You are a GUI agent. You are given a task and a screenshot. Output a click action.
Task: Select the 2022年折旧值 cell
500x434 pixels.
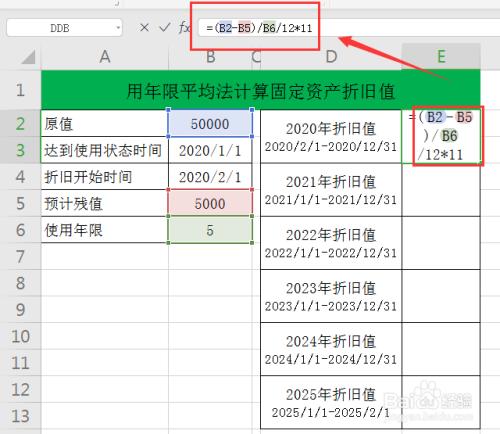[x=331, y=243]
